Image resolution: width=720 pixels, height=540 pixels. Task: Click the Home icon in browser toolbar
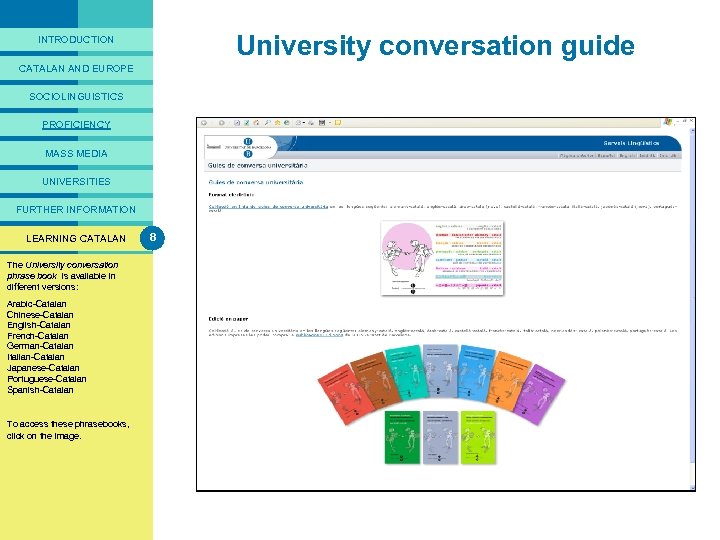pyautogui.click(x=256, y=123)
